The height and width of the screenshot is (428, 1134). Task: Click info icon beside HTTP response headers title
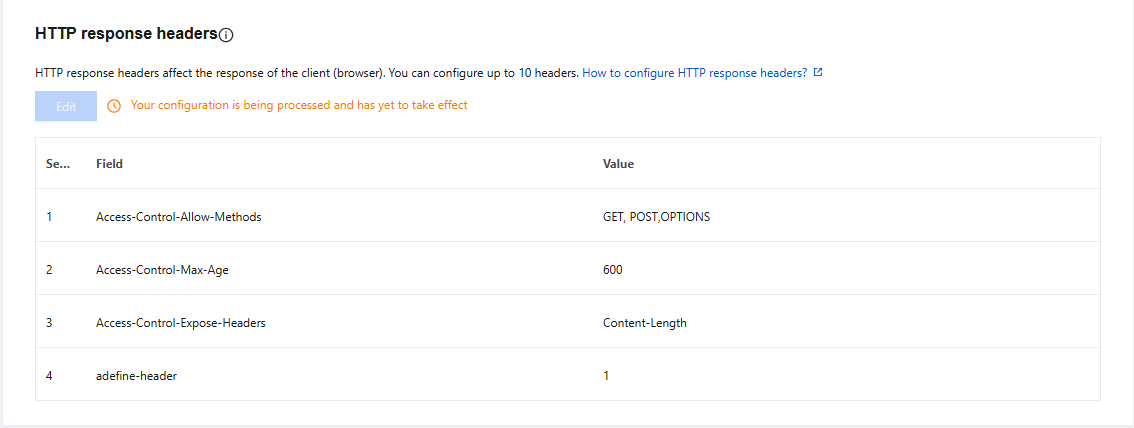coord(226,35)
